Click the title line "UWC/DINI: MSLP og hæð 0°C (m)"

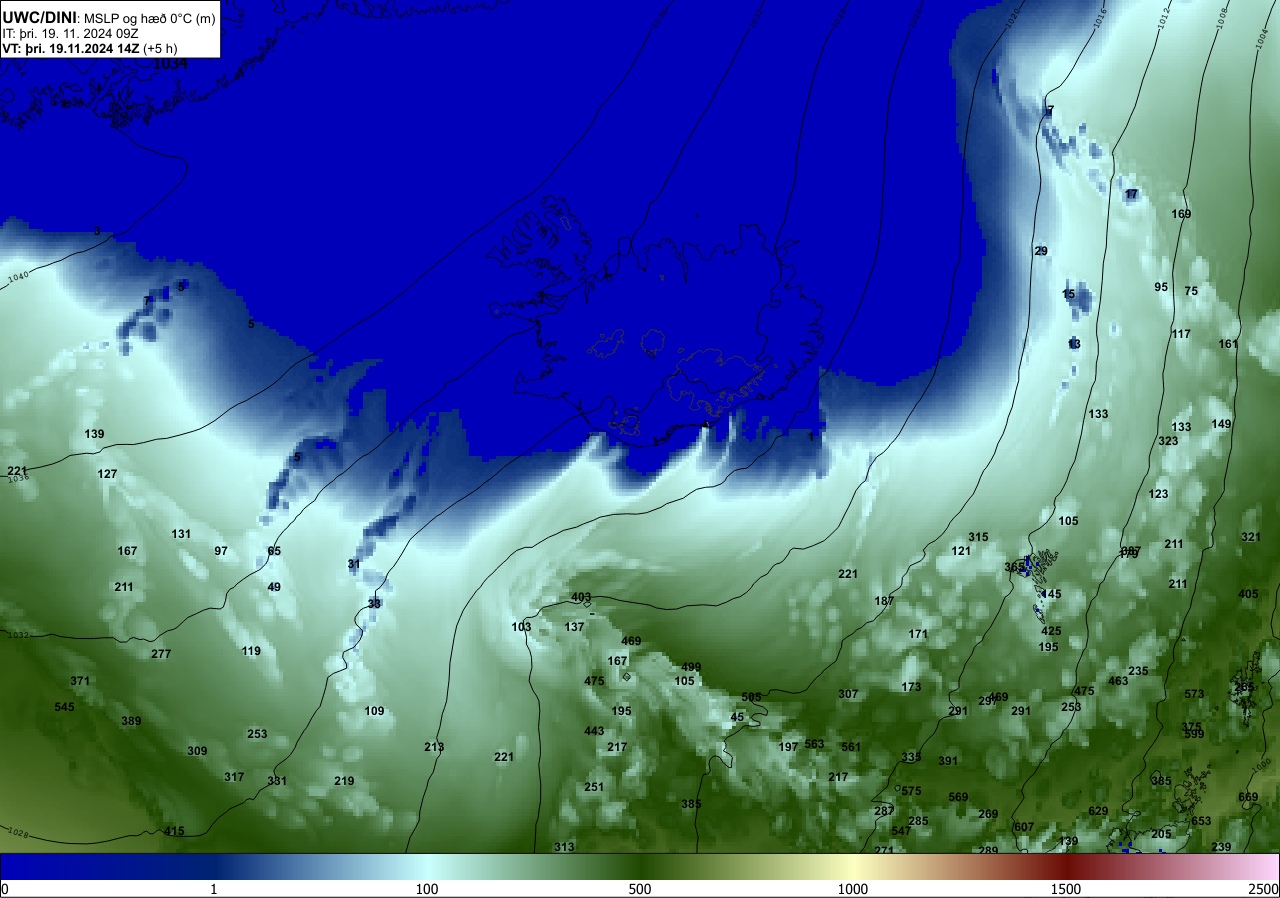(108, 18)
